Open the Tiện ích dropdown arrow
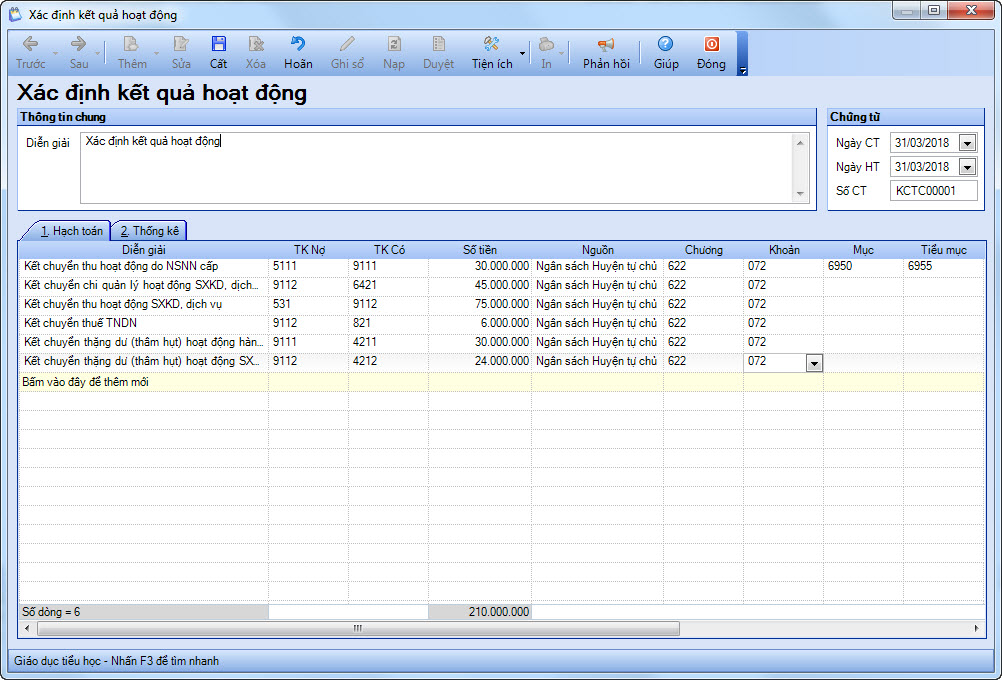This screenshot has width=1002, height=680. pyautogui.click(x=522, y=54)
